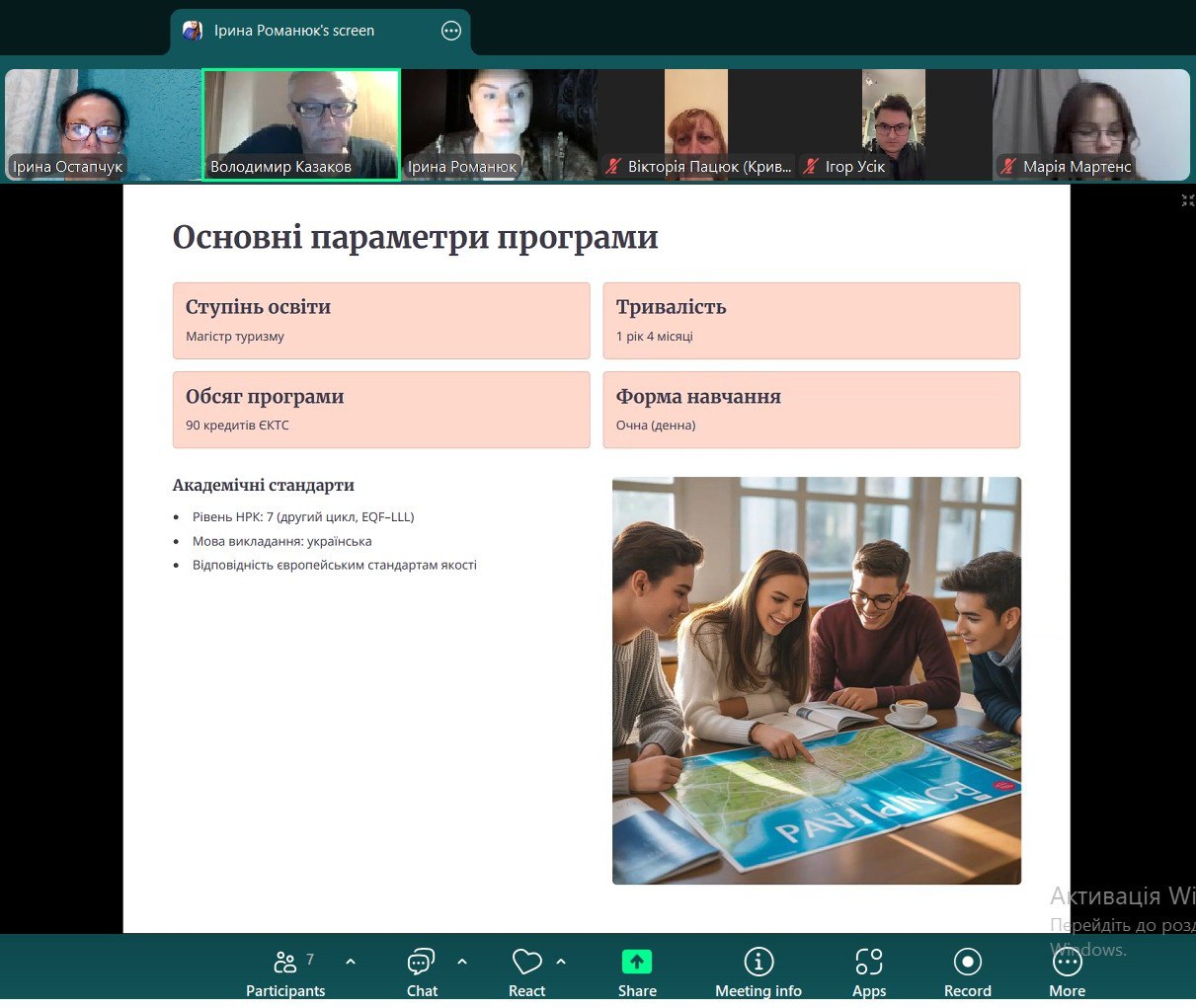1196x1008 pixels.
Task: Expand the Participants options chevron
Action: point(351,962)
